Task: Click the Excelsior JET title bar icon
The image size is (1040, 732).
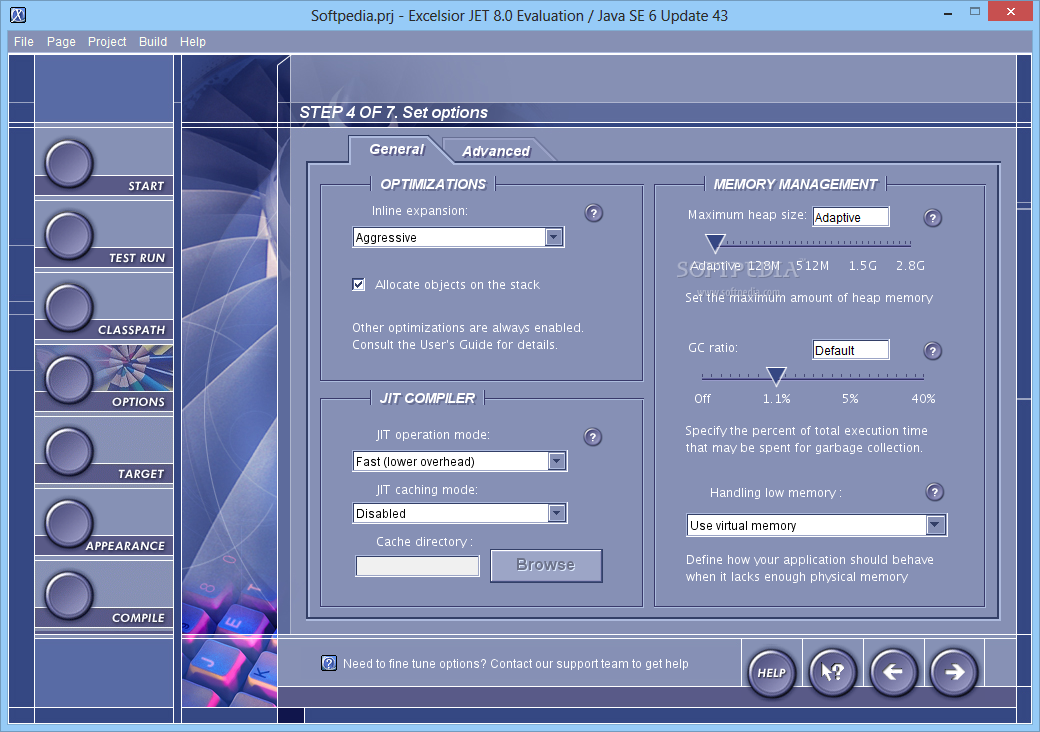Action: coord(18,15)
